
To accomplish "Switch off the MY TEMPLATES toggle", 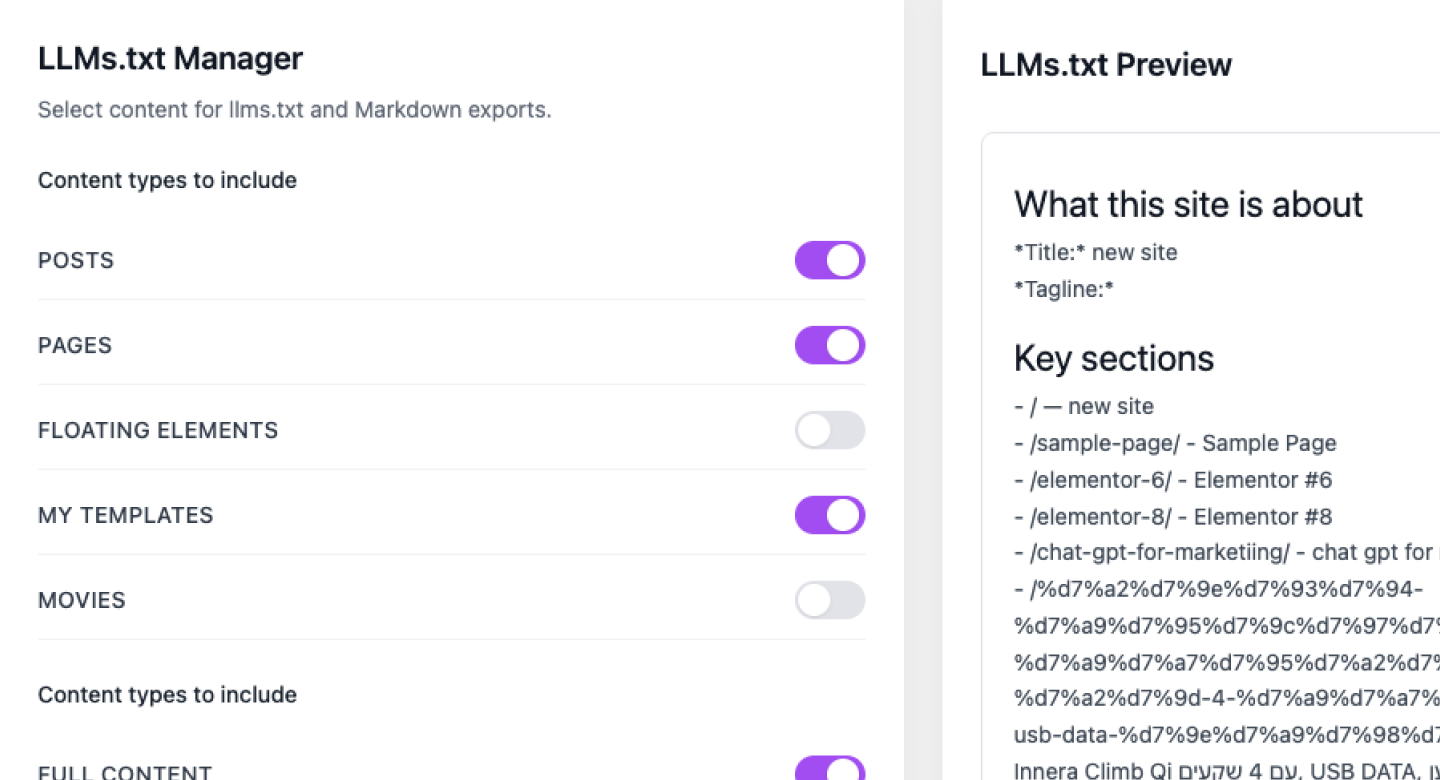I will point(829,515).
